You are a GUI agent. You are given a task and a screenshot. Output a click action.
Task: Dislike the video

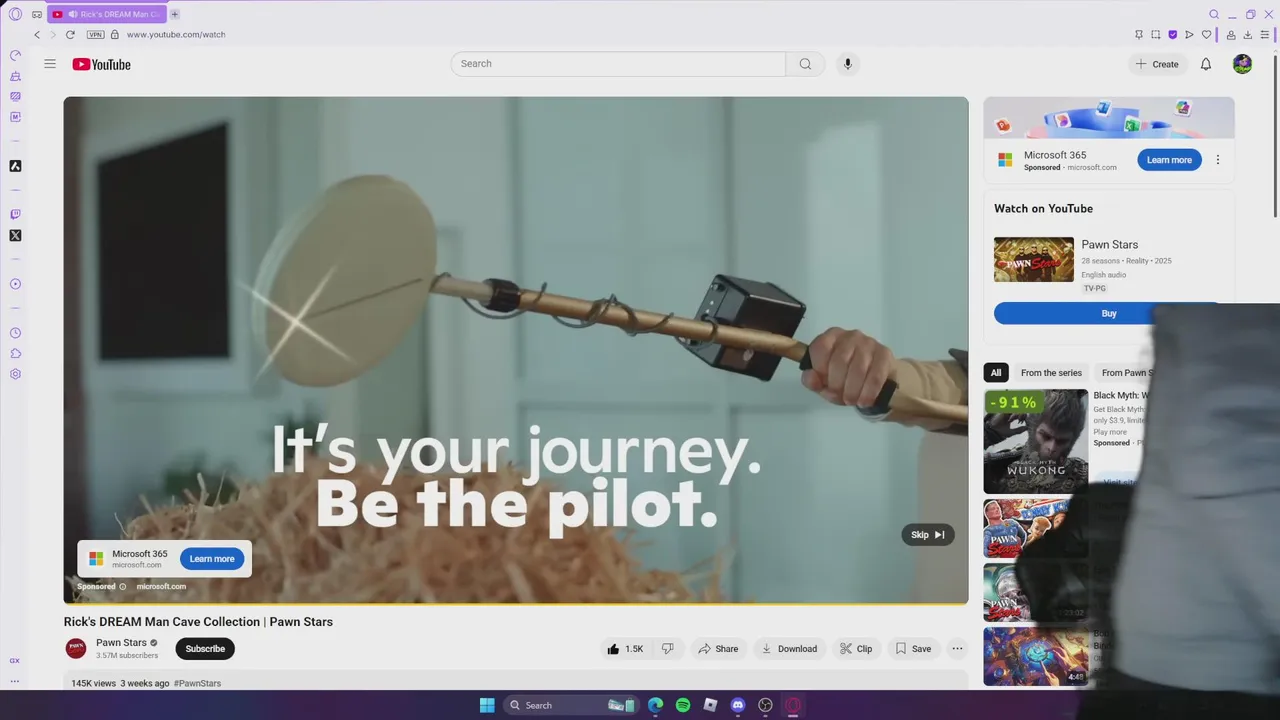click(x=668, y=649)
